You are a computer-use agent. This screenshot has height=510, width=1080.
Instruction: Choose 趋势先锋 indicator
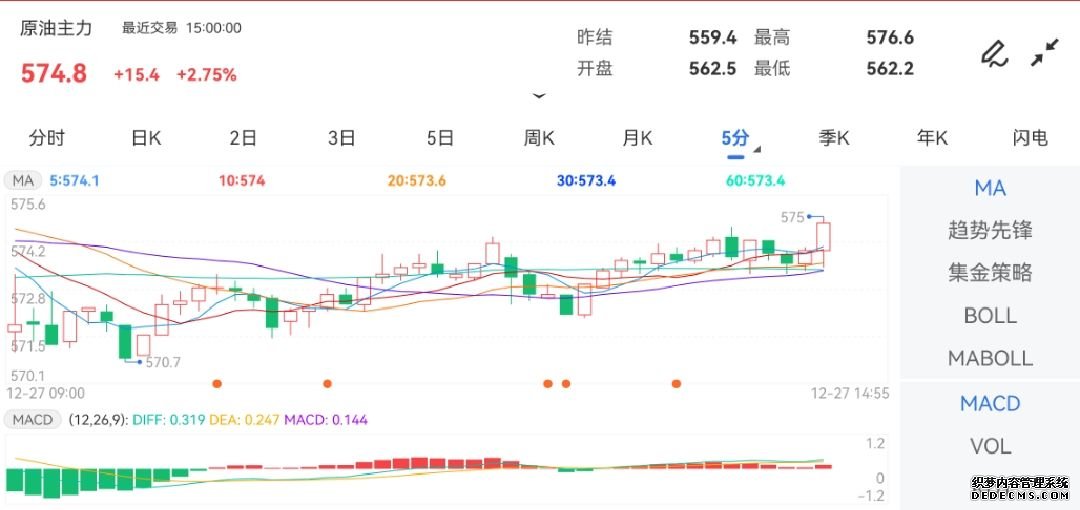pyautogui.click(x=990, y=230)
